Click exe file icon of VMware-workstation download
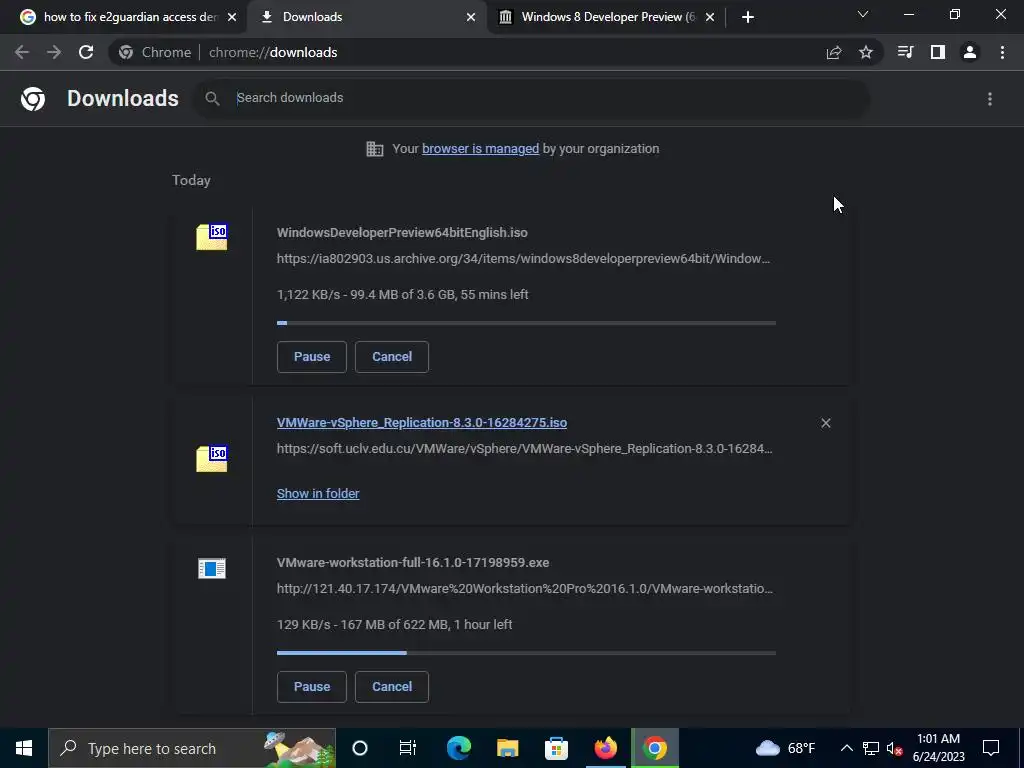Viewport: 1024px width, 768px height. coord(212,568)
